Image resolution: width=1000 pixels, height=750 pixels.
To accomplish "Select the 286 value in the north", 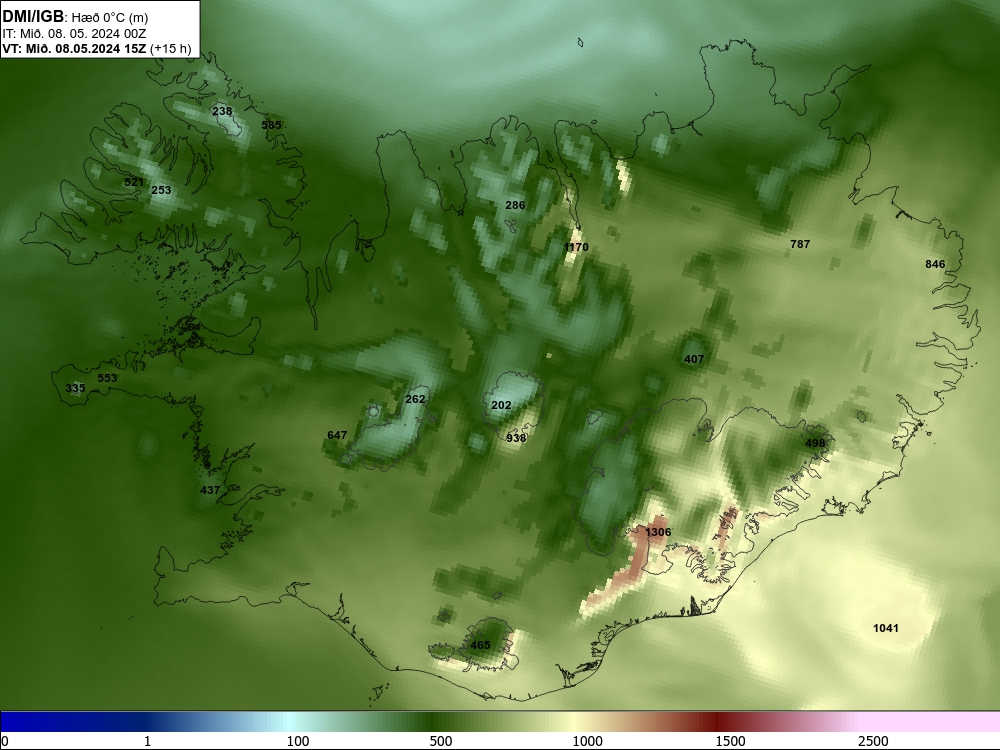I will point(515,205).
